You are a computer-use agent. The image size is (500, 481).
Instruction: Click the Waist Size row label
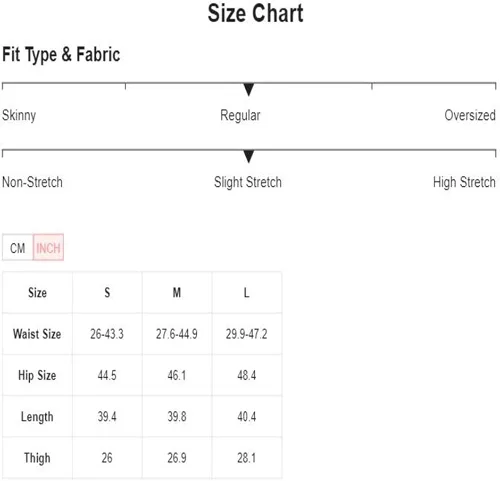point(37,334)
